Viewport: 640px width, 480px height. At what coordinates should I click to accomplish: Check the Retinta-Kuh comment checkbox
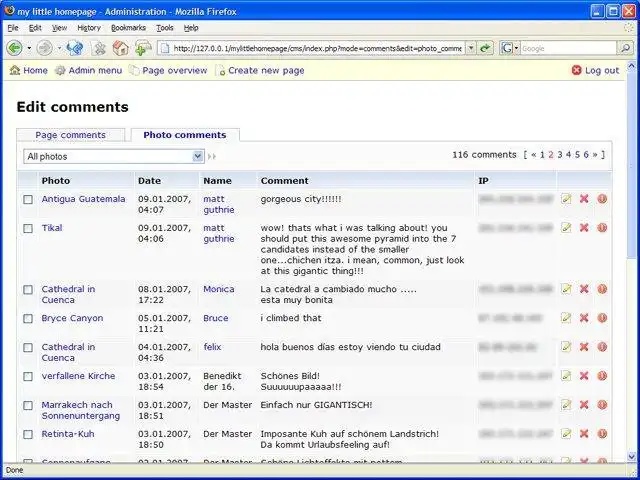pos(28,434)
